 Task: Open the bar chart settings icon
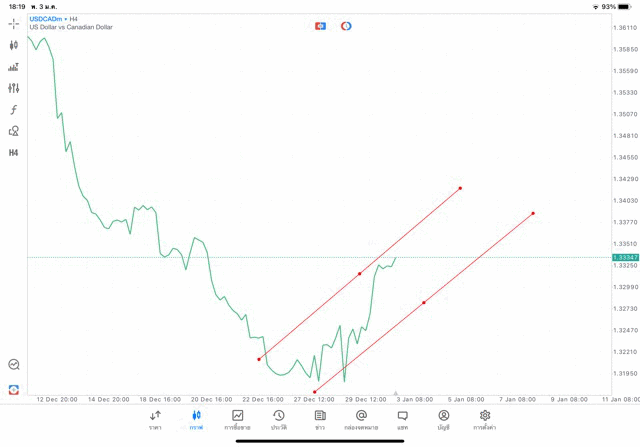[x=14, y=67]
